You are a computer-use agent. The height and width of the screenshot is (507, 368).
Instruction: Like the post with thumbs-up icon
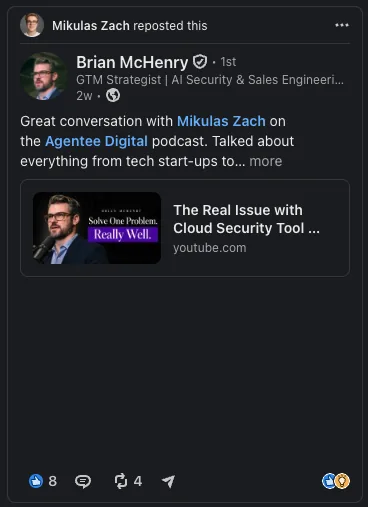pos(36,481)
